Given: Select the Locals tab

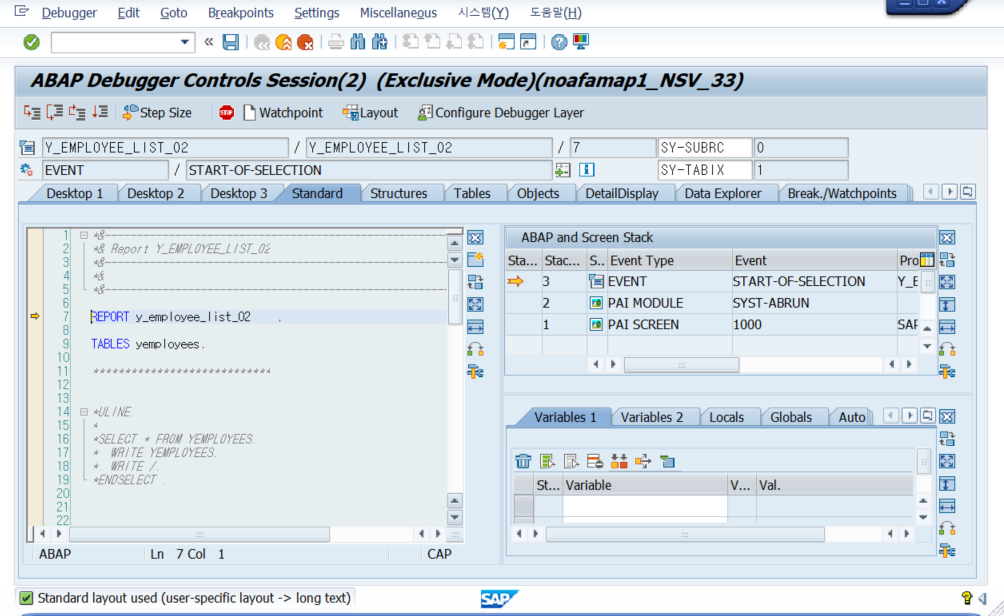Looking at the screenshot, I should pyautogui.click(x=726, y=417).
